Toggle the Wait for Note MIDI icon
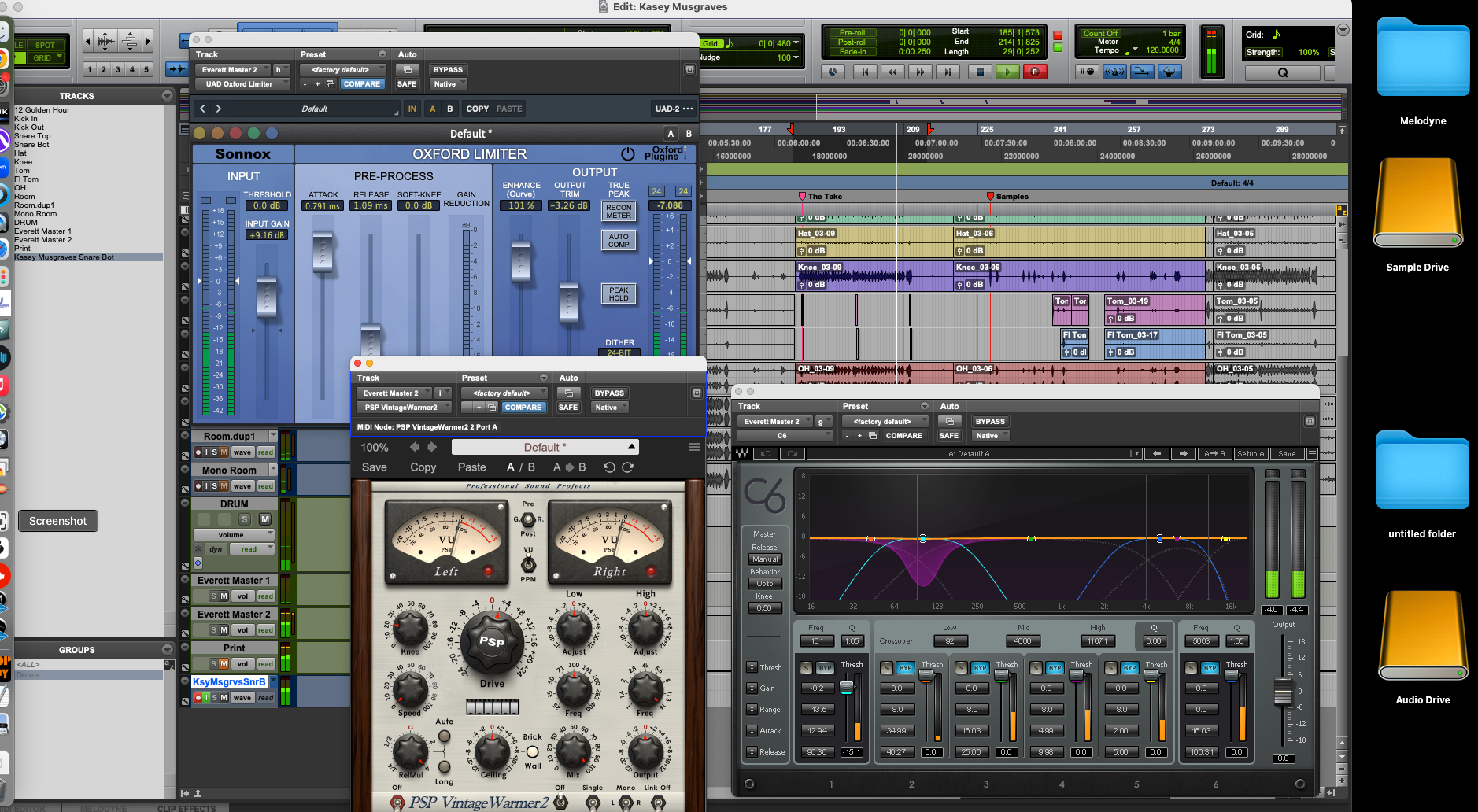The height and width of the screenshot is (812, 1478). (x=1087, y=72)
